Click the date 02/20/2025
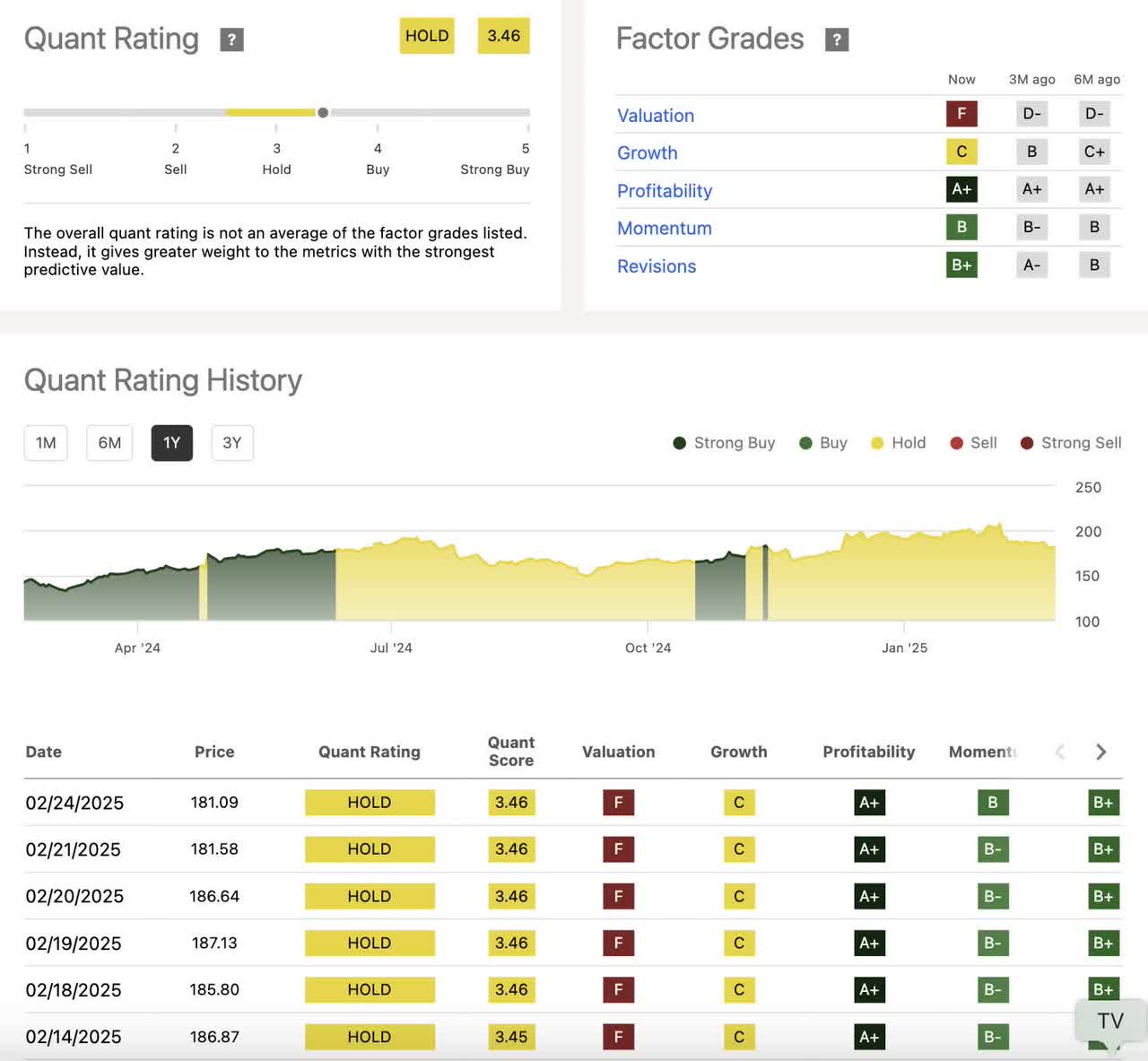1148x1061 pixels. 74,896
